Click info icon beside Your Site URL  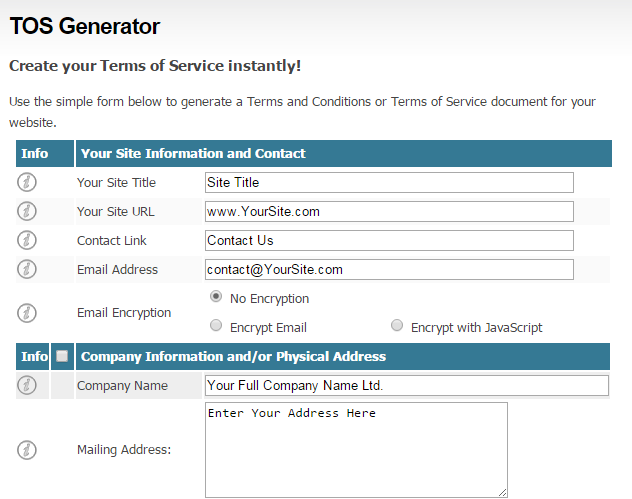[x=27, y=211]
